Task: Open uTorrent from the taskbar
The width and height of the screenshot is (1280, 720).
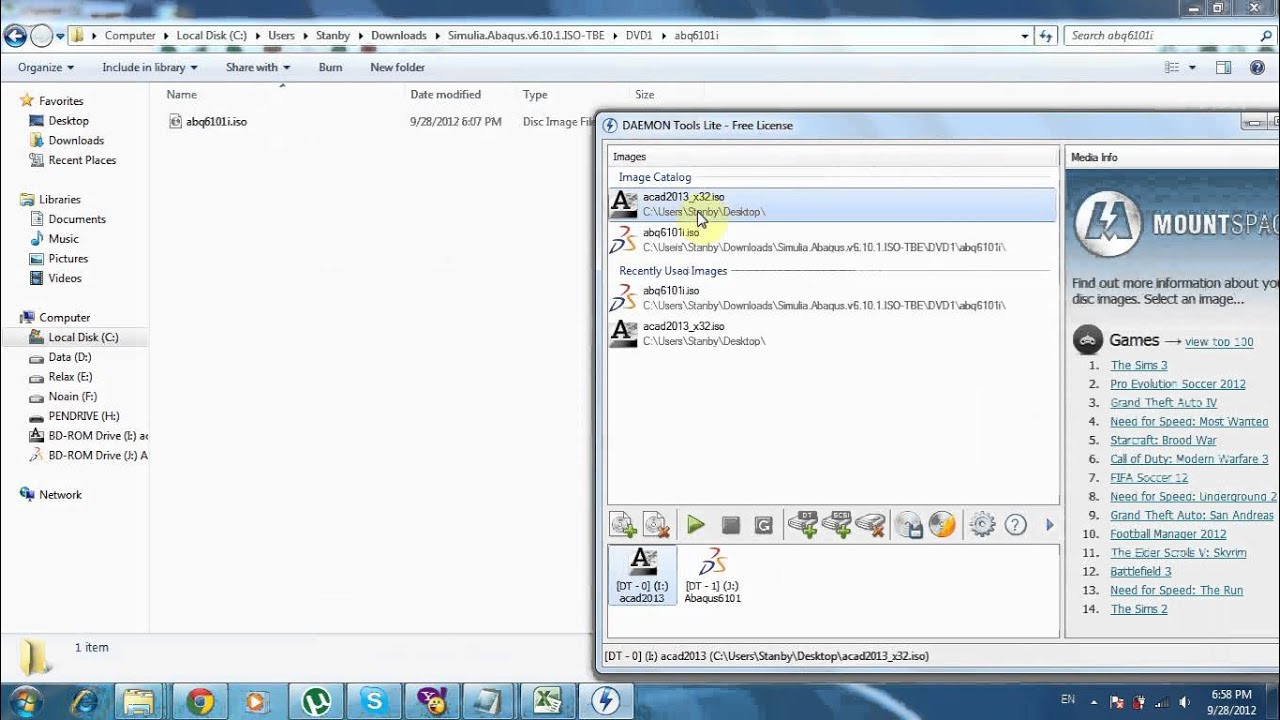Action: 317,701
